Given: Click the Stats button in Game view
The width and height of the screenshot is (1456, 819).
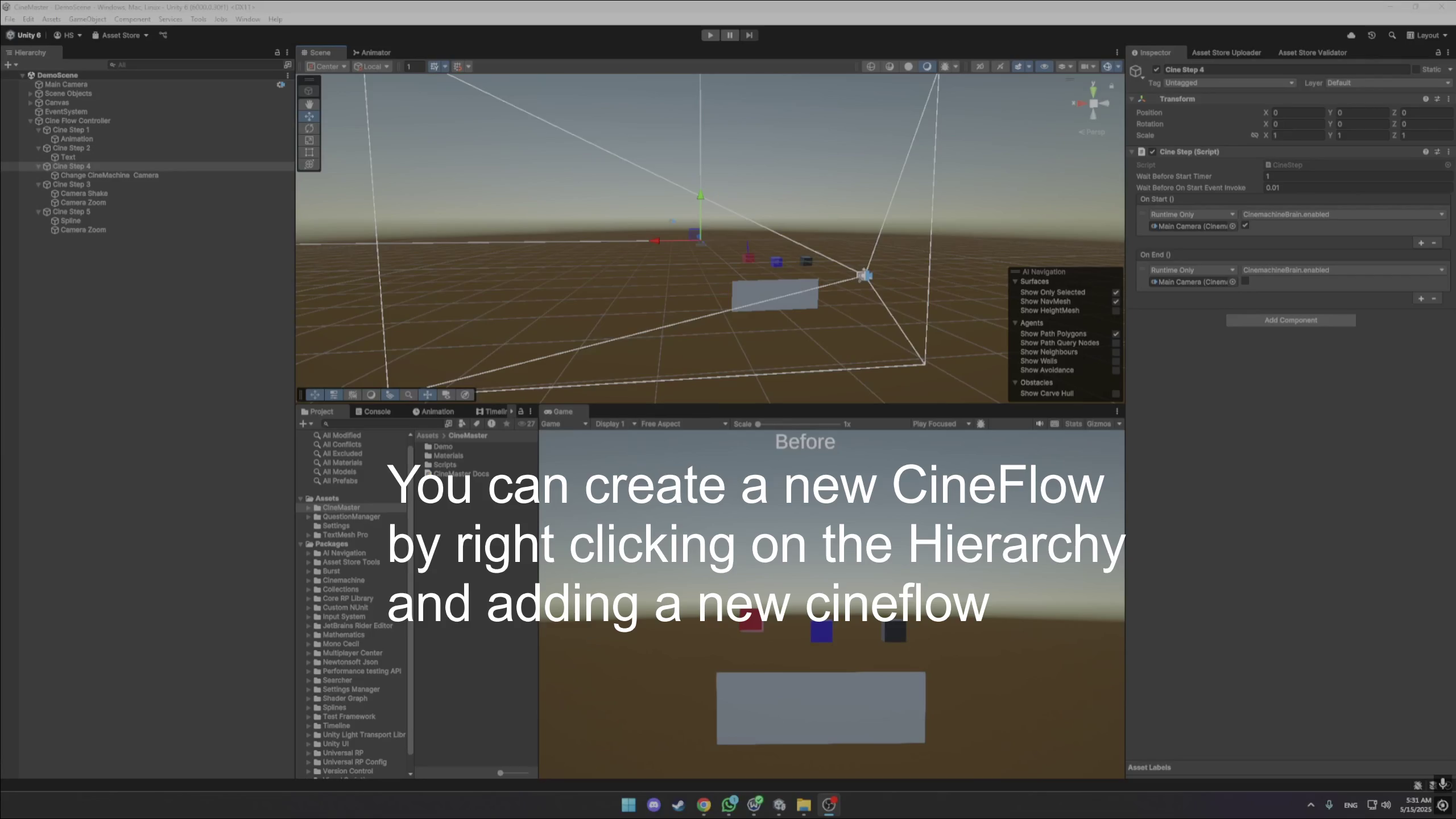Looking at the screenshot, I should pos(1073,424).
